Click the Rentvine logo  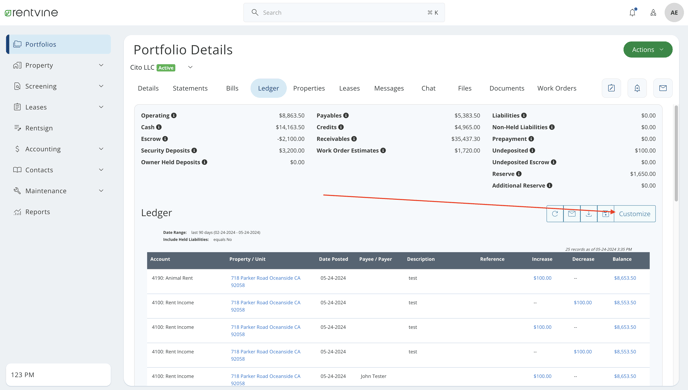[x=31, y=13]
